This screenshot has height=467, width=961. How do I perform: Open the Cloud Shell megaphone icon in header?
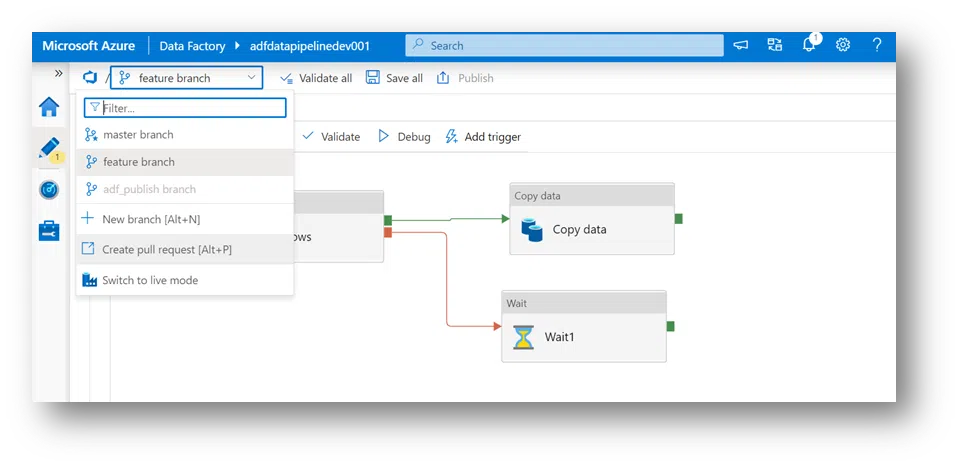741,45
